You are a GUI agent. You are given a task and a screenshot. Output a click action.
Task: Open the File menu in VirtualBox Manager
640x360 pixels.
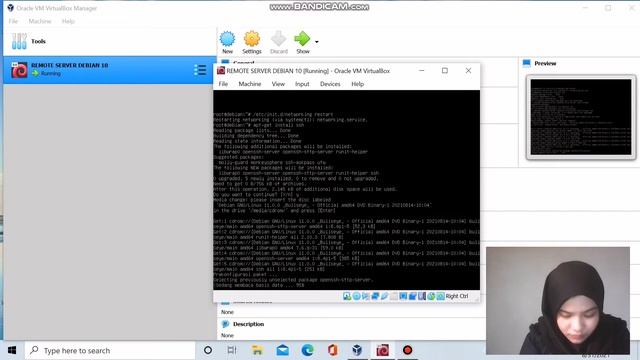click(13, 21)
